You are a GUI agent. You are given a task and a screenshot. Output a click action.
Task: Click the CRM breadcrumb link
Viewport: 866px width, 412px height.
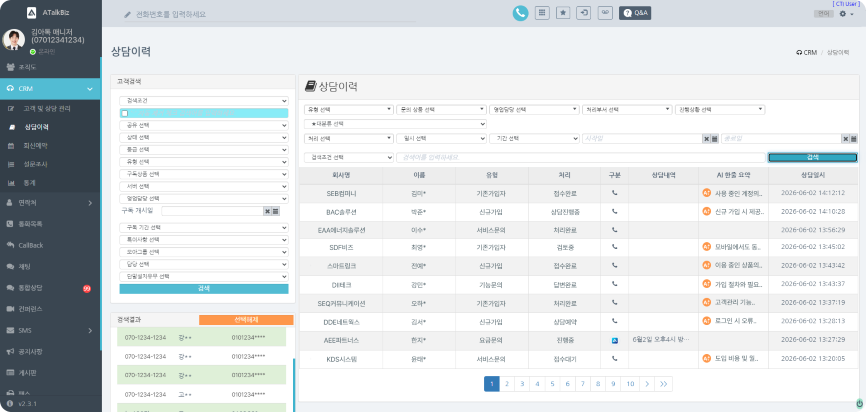click(807, 52)
